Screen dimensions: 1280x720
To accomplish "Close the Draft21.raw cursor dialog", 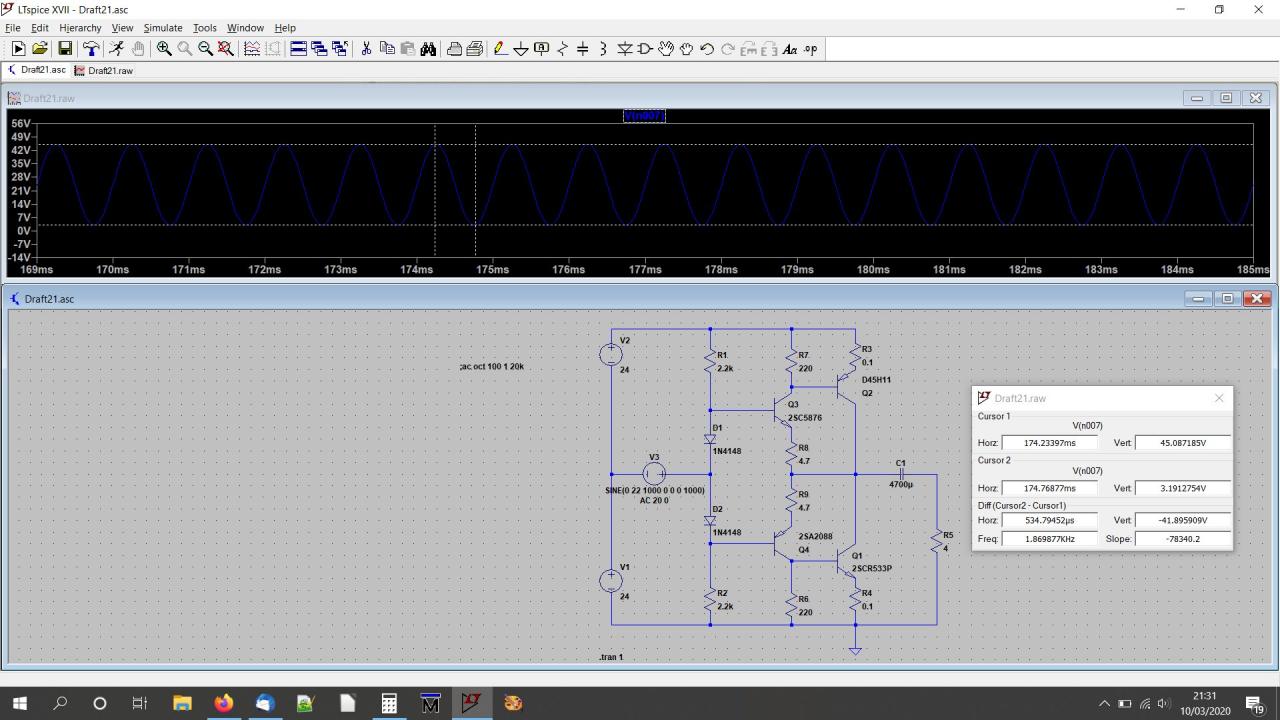I will click(x=1218, y=398).
